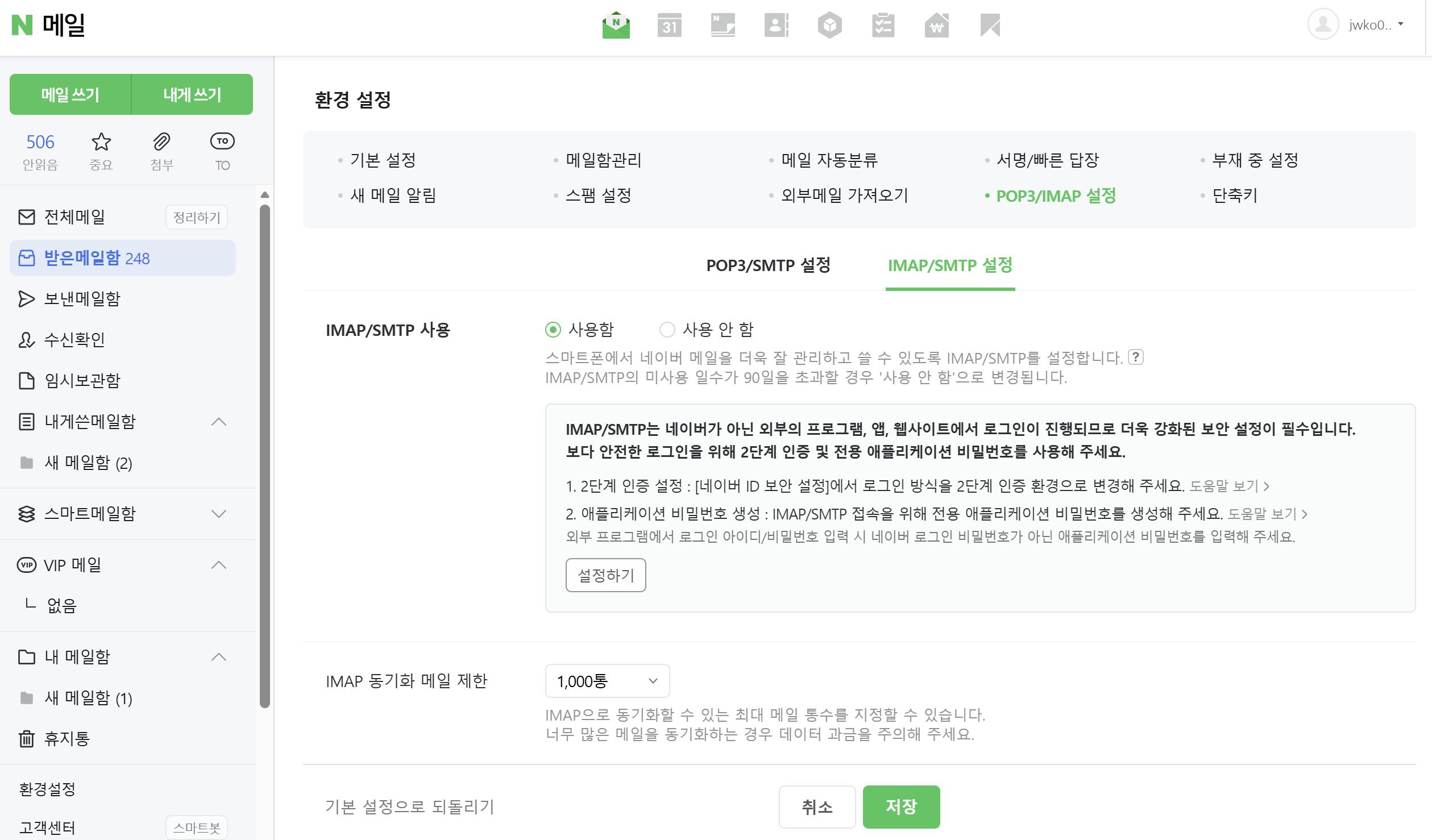Open the cloud drive cube icon
Image resolution: width=1432 pixels, height=840 pixels.
(x=829, y=26)
